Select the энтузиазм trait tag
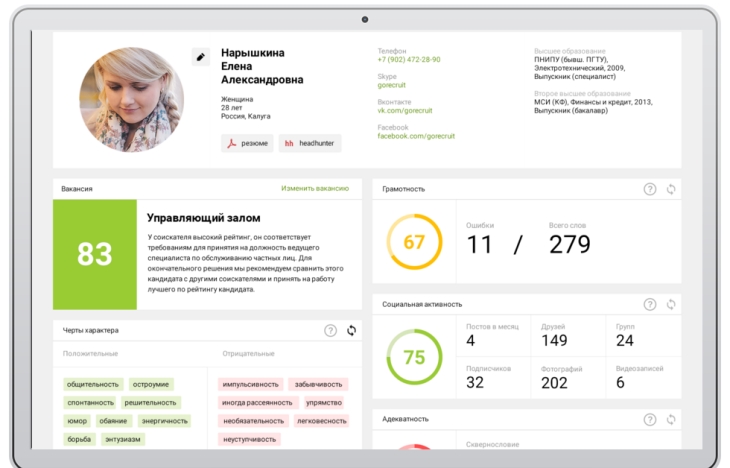Screen dimensions: 730x468 click(x=122, y=439)
